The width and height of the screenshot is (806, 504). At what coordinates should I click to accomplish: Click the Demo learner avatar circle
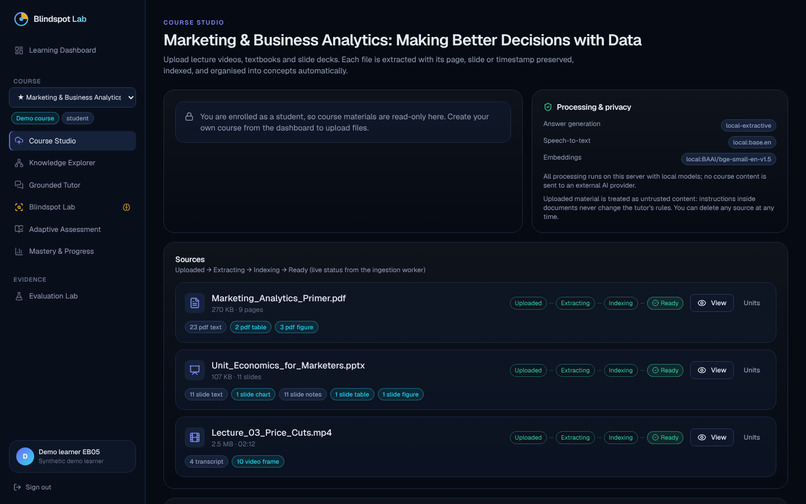point(25,456)
